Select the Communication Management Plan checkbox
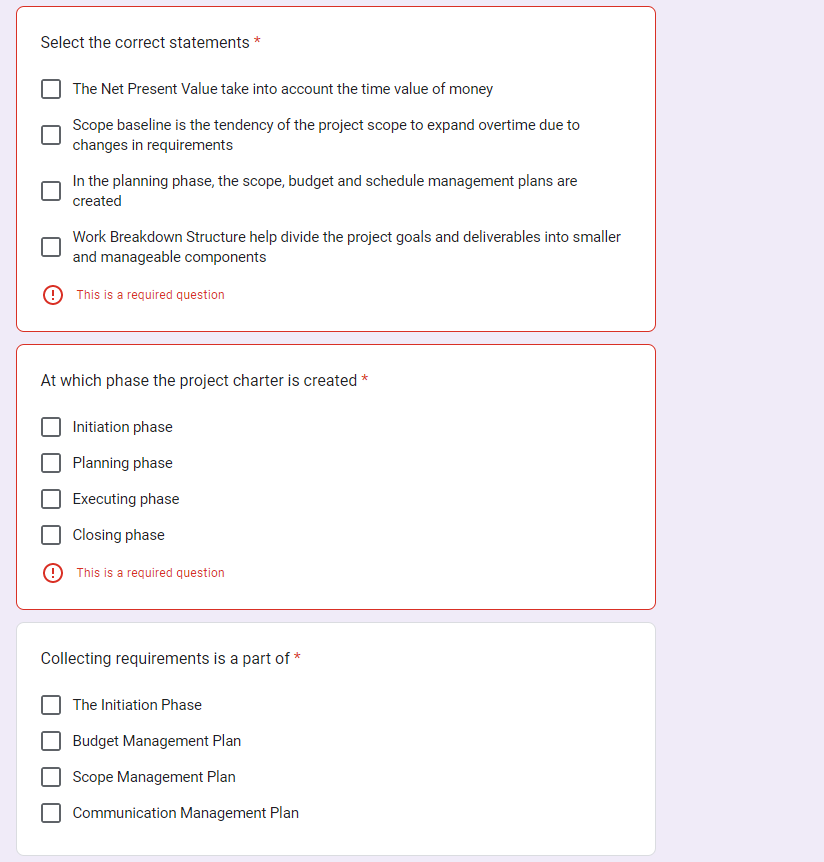The image size is (824, 862). pos(51,813)
